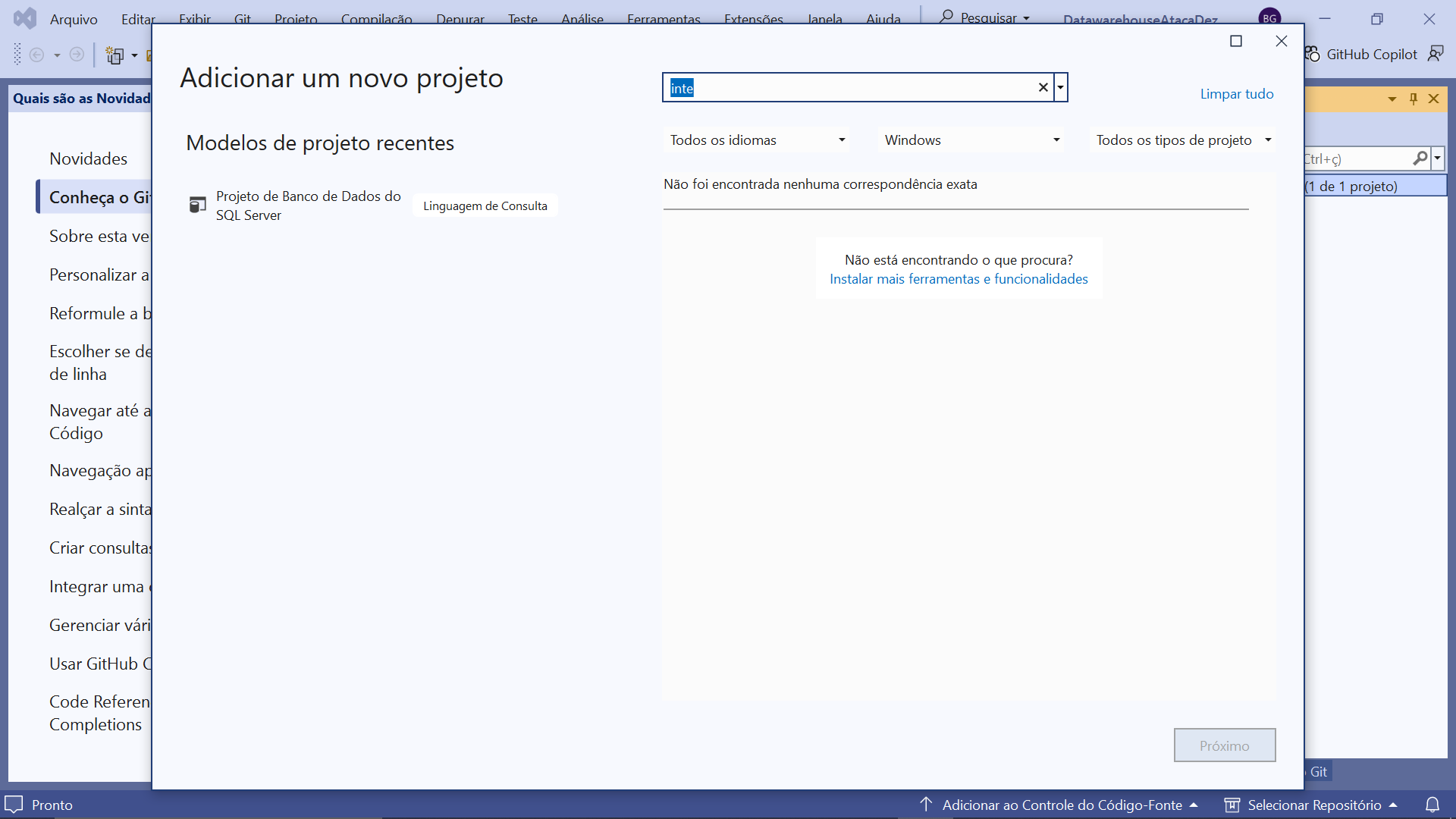Maximize the Adicionar um novo projeto dialog
Viewport: 1456px width, 819px height.
pos(1236,41)
